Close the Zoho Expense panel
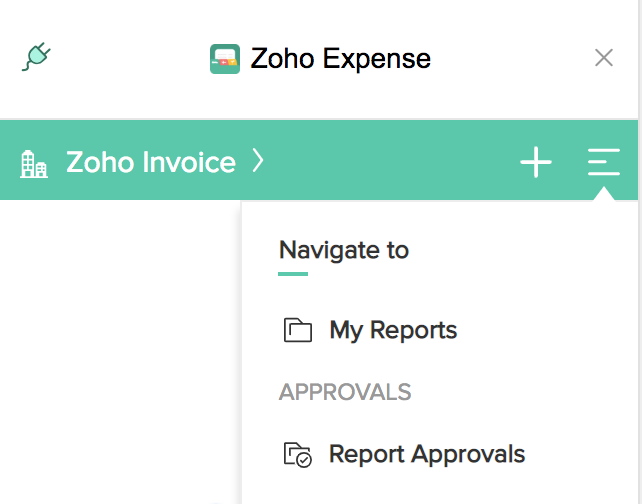This screenshot has height=504, width=642. [x=604, y=58]
